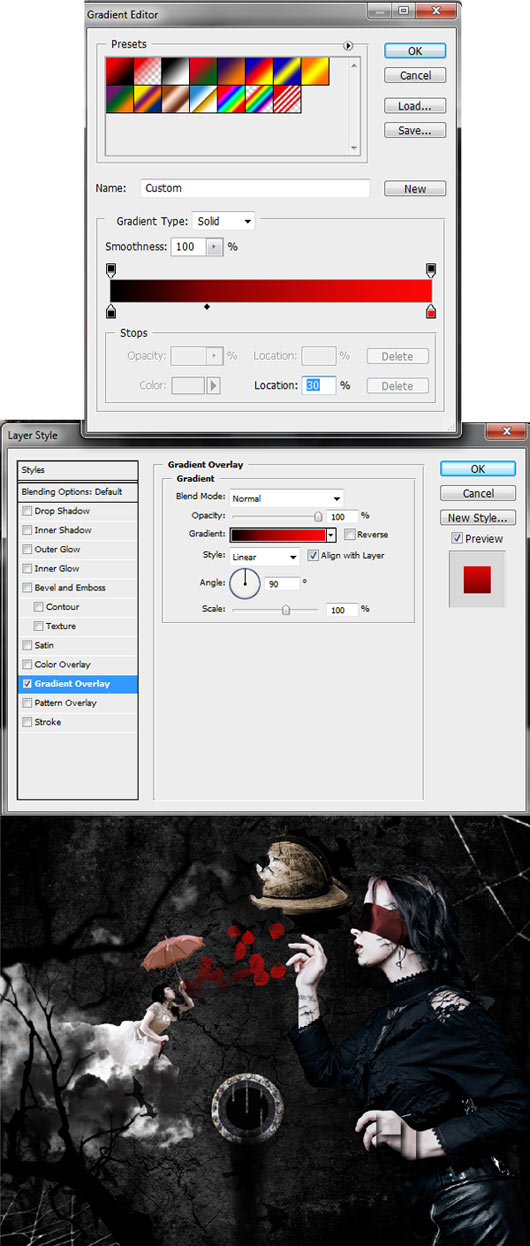Viewport: 530px width, 1246px height.
Task: Select the Black, White gradient preset
Action: coord(175,70)
